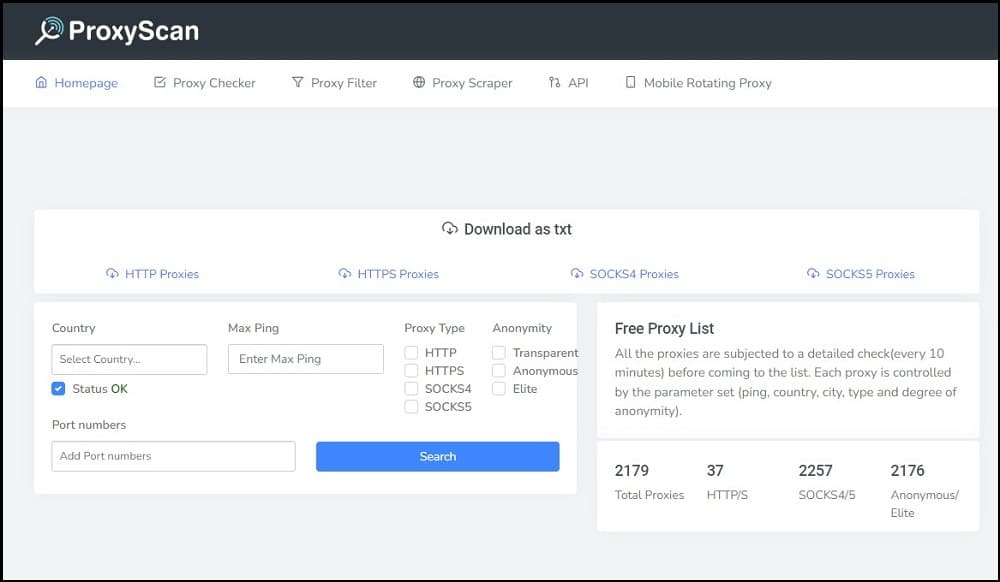The height and width of the screenshot is (582, 1000).
Task: Download the SOCKS4 Proxies list
Action: [624, 273]
